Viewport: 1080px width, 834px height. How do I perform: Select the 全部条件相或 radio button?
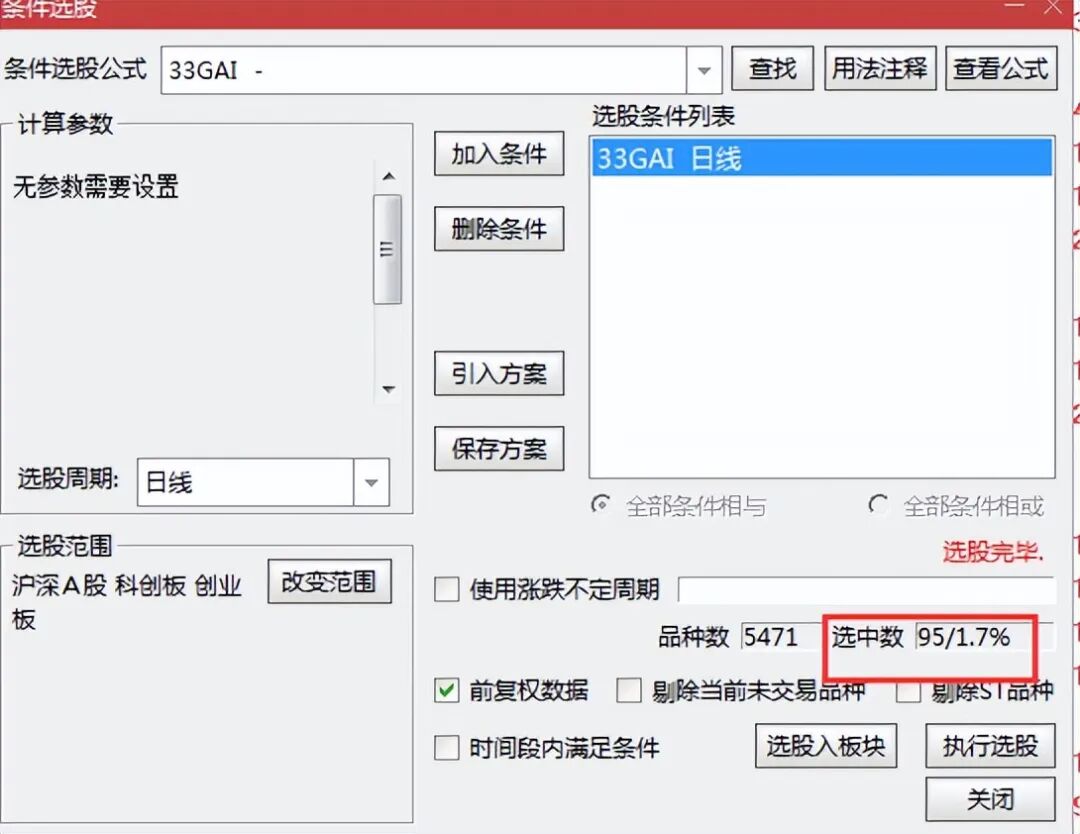click(878, 505)
